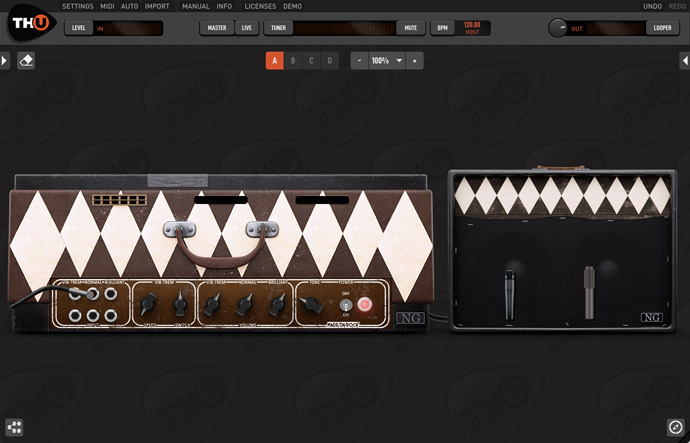Click the LOOPER button
The height and width of the screenshot is (443, 690).
click(x=662, y=28)
